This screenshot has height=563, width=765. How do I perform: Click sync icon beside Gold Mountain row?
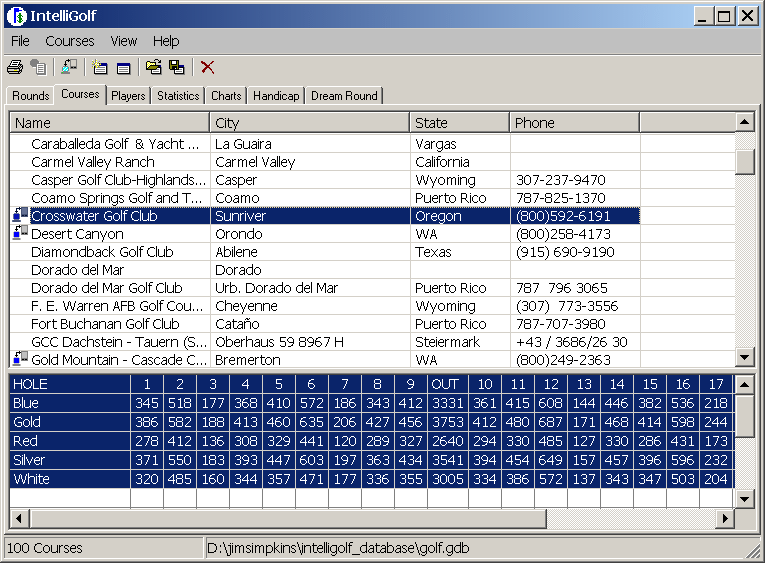tap(20, 359)
